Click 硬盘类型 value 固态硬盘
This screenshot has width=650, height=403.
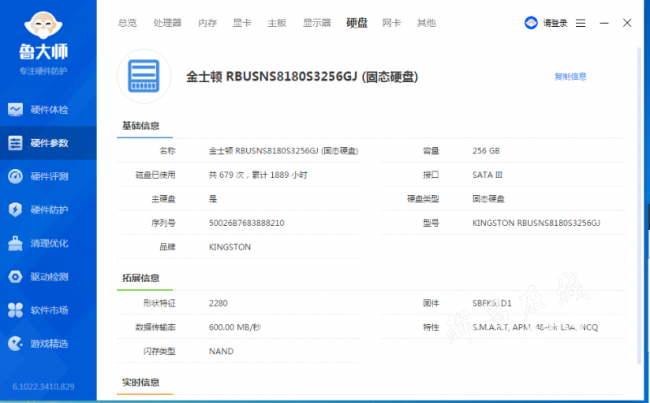click(488, 199)
